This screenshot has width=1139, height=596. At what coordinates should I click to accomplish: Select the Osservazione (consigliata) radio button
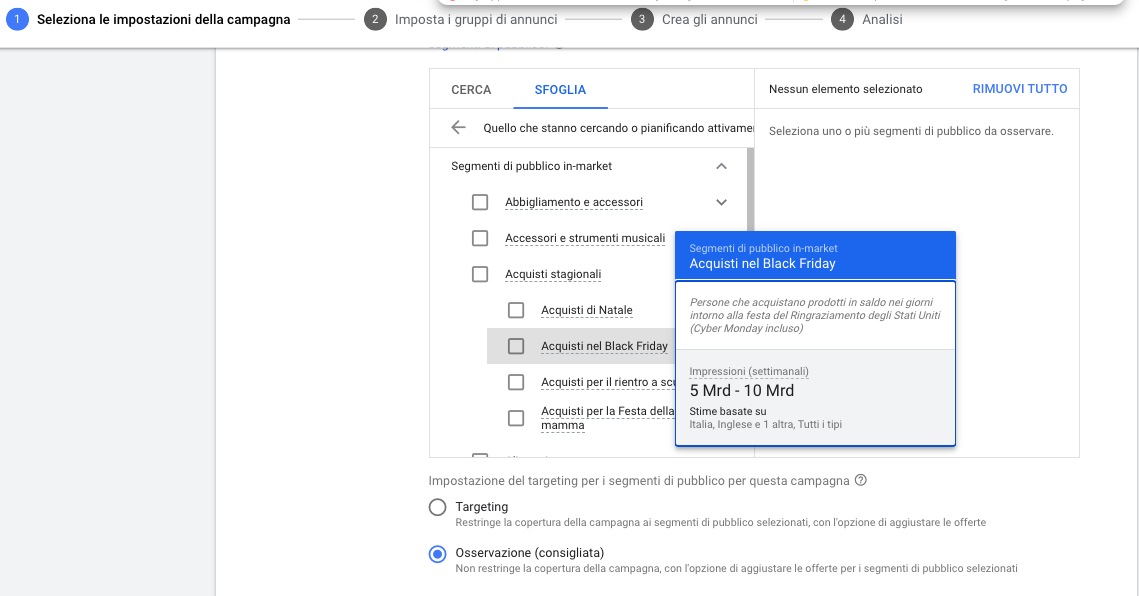[x=437, y=555]
